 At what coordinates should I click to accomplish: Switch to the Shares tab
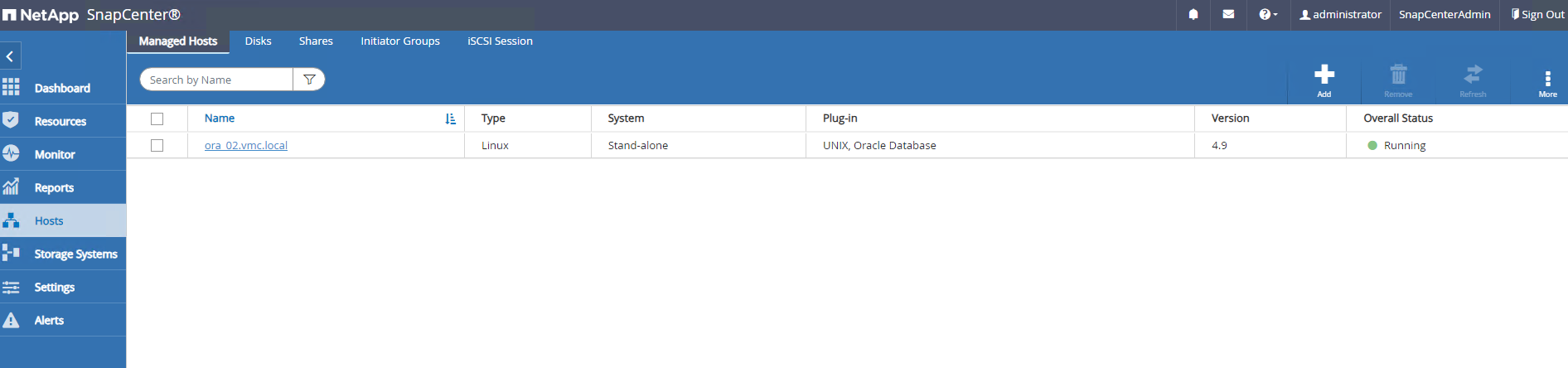(316, 41)
